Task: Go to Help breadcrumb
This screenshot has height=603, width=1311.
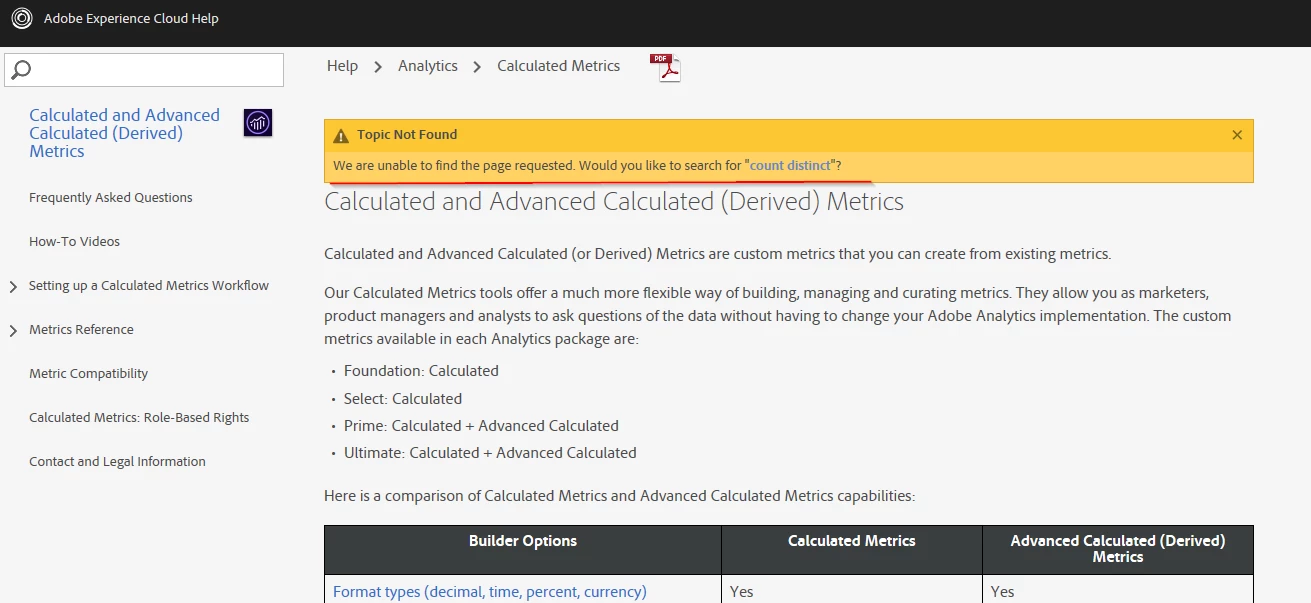Action: [342, 66]
